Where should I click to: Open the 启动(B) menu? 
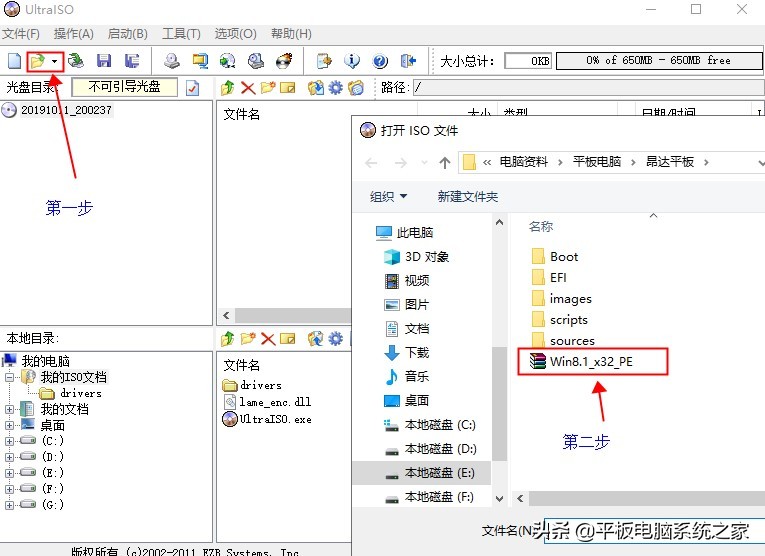[x=127, y=34]
